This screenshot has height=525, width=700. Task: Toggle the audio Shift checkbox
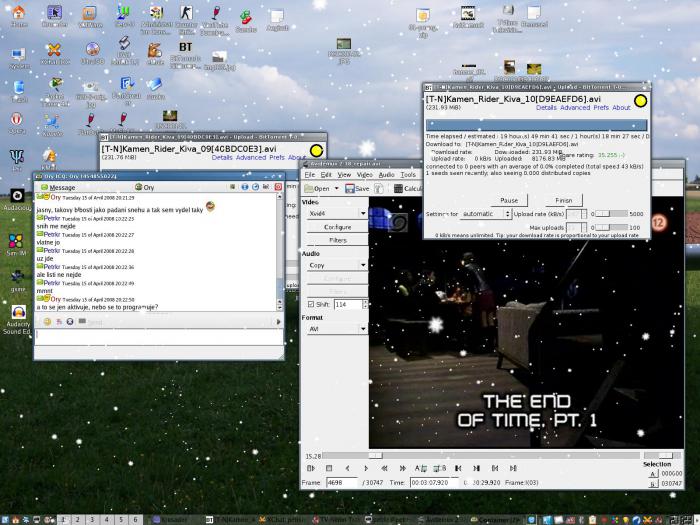[311, 304]
